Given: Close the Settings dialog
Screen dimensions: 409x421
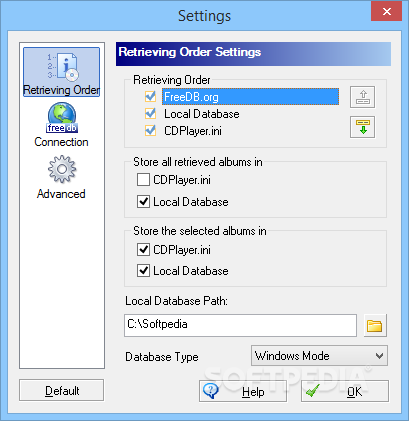Looking at the screenshot, I should pyautogui.click(x=386, y=11).
